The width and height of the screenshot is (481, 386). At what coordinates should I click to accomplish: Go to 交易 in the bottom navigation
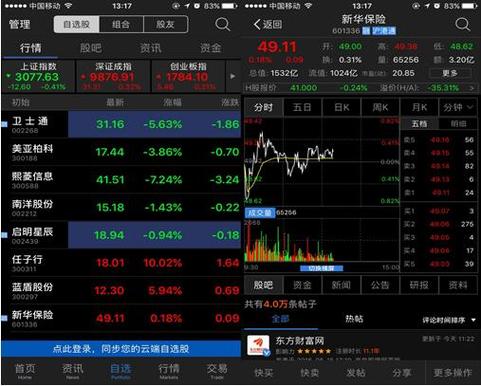217,371
